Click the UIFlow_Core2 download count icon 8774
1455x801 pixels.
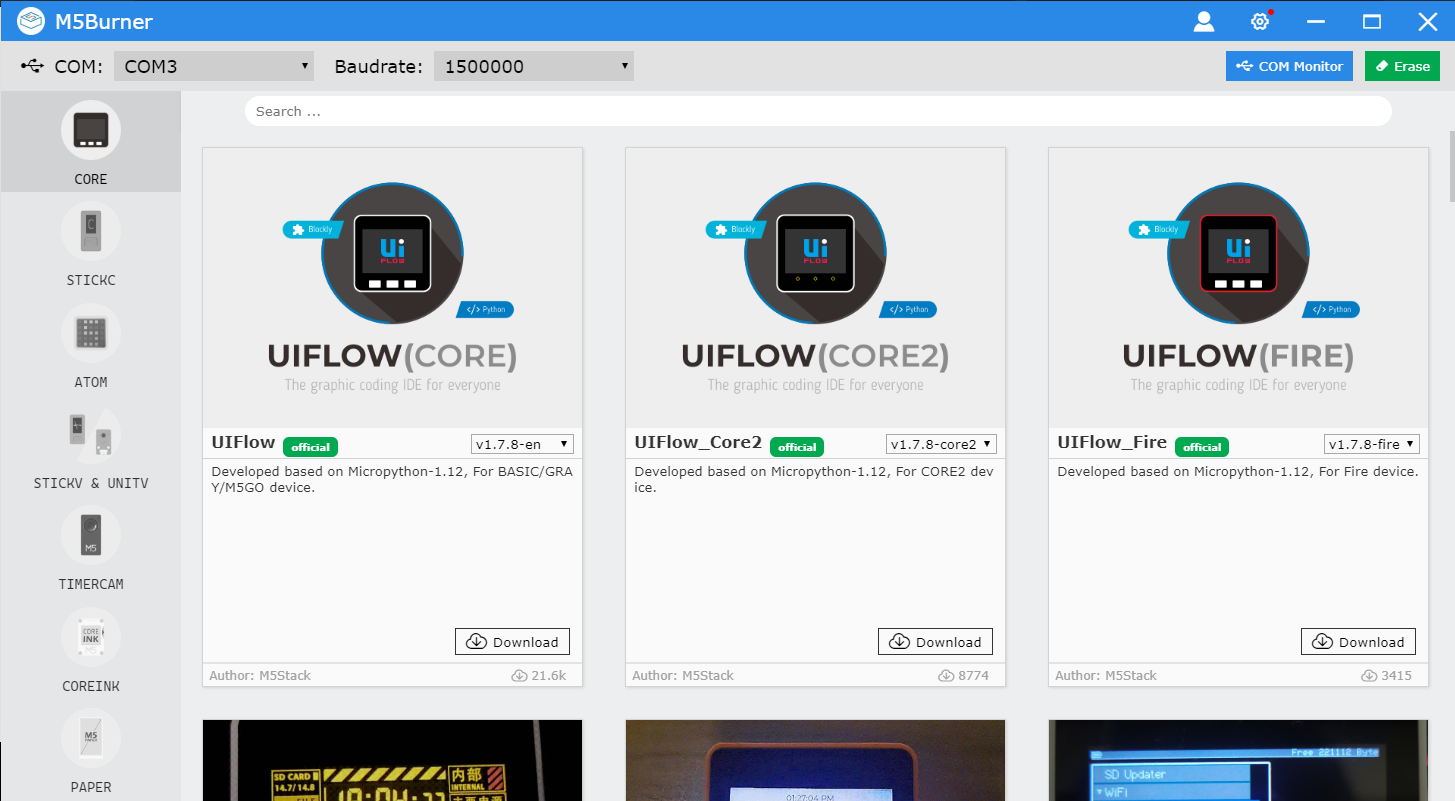(946, 676)
